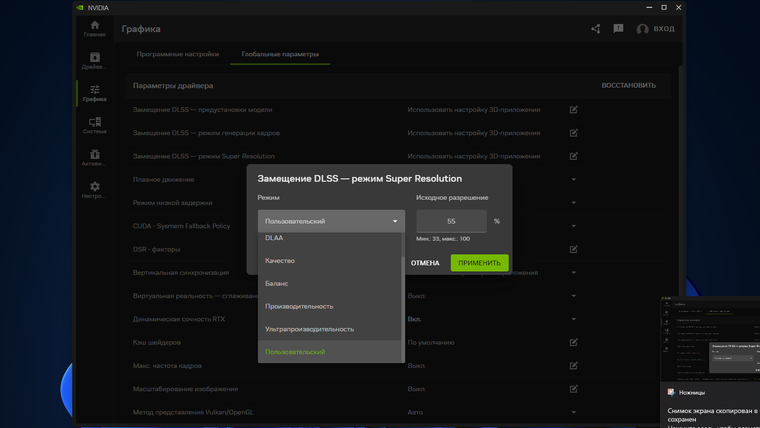Choose Качество from the mode list
This screenshot has width=760, height=428.
(330, 261)
